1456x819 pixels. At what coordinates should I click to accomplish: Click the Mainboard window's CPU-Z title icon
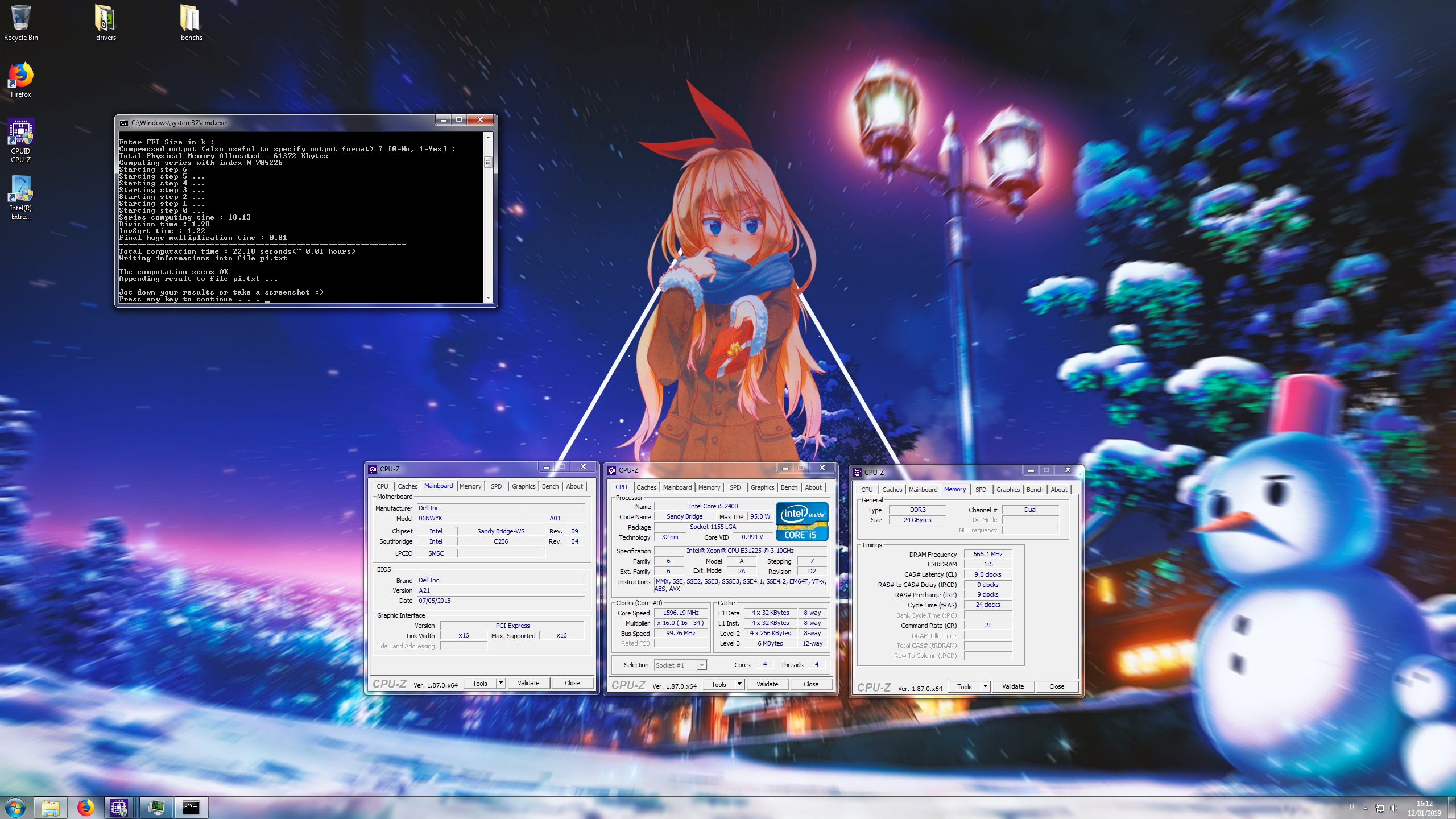[373, 469]
